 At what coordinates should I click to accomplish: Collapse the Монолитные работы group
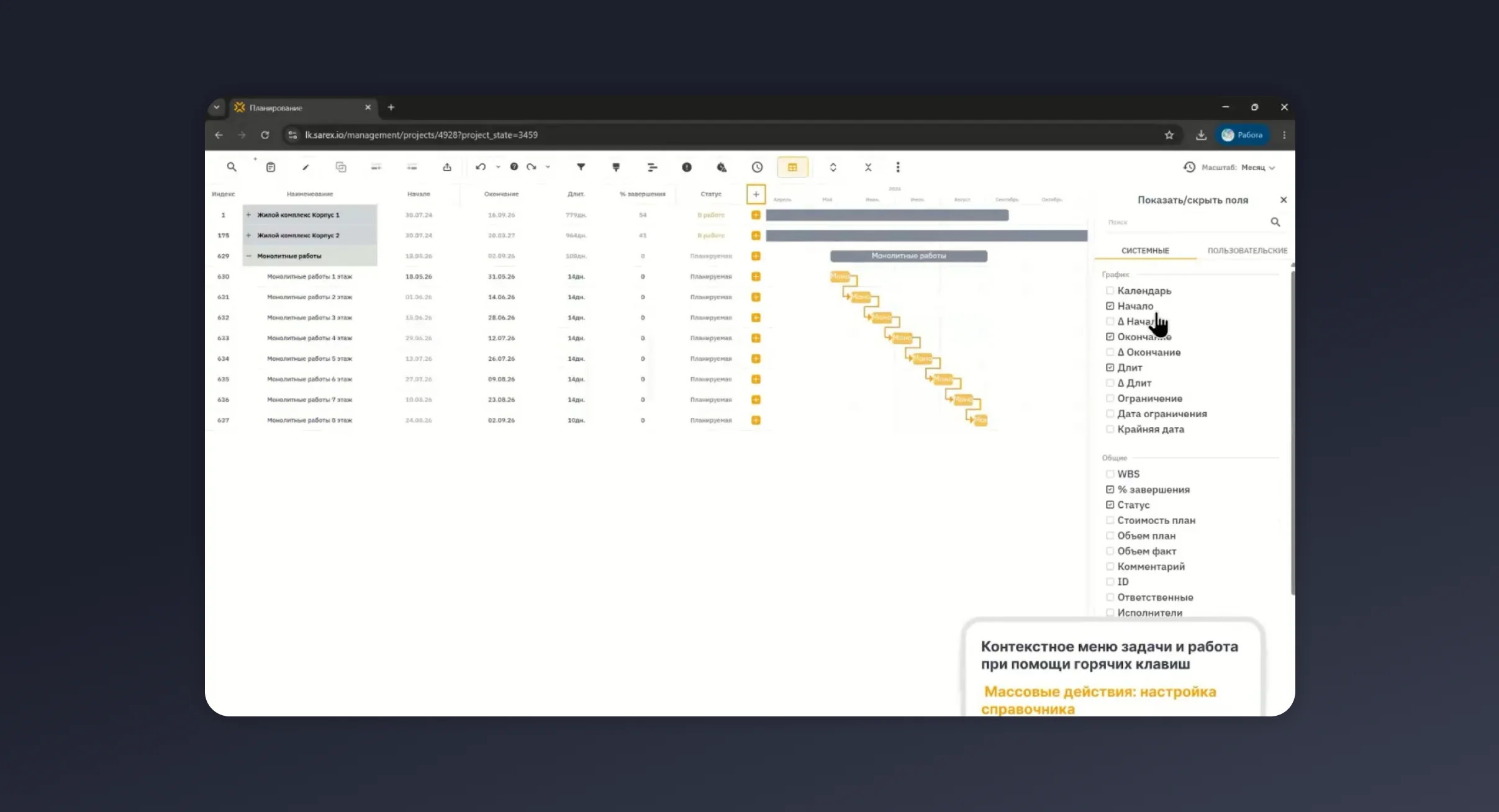(x=248, y=256)
